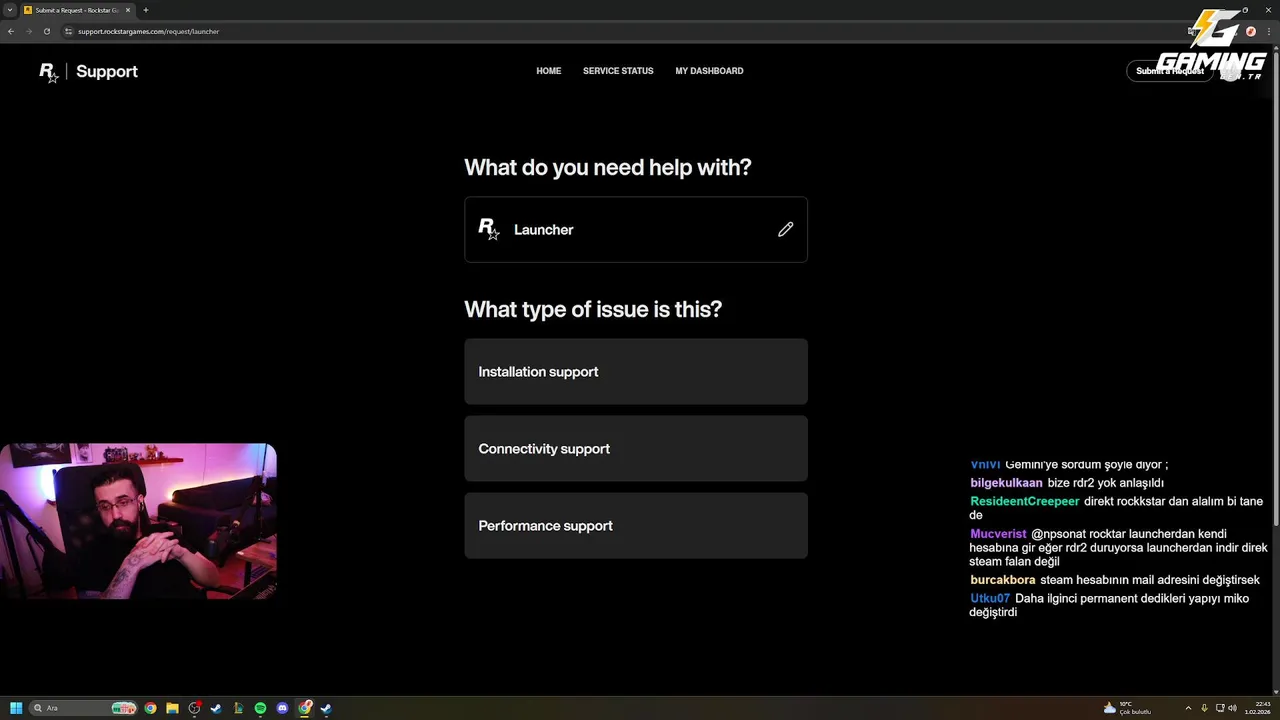Image resolution: width=1280 pixels, height=720 pixels.
Task: Open a new browser tab with plus icon
Action: coord(146,10)
